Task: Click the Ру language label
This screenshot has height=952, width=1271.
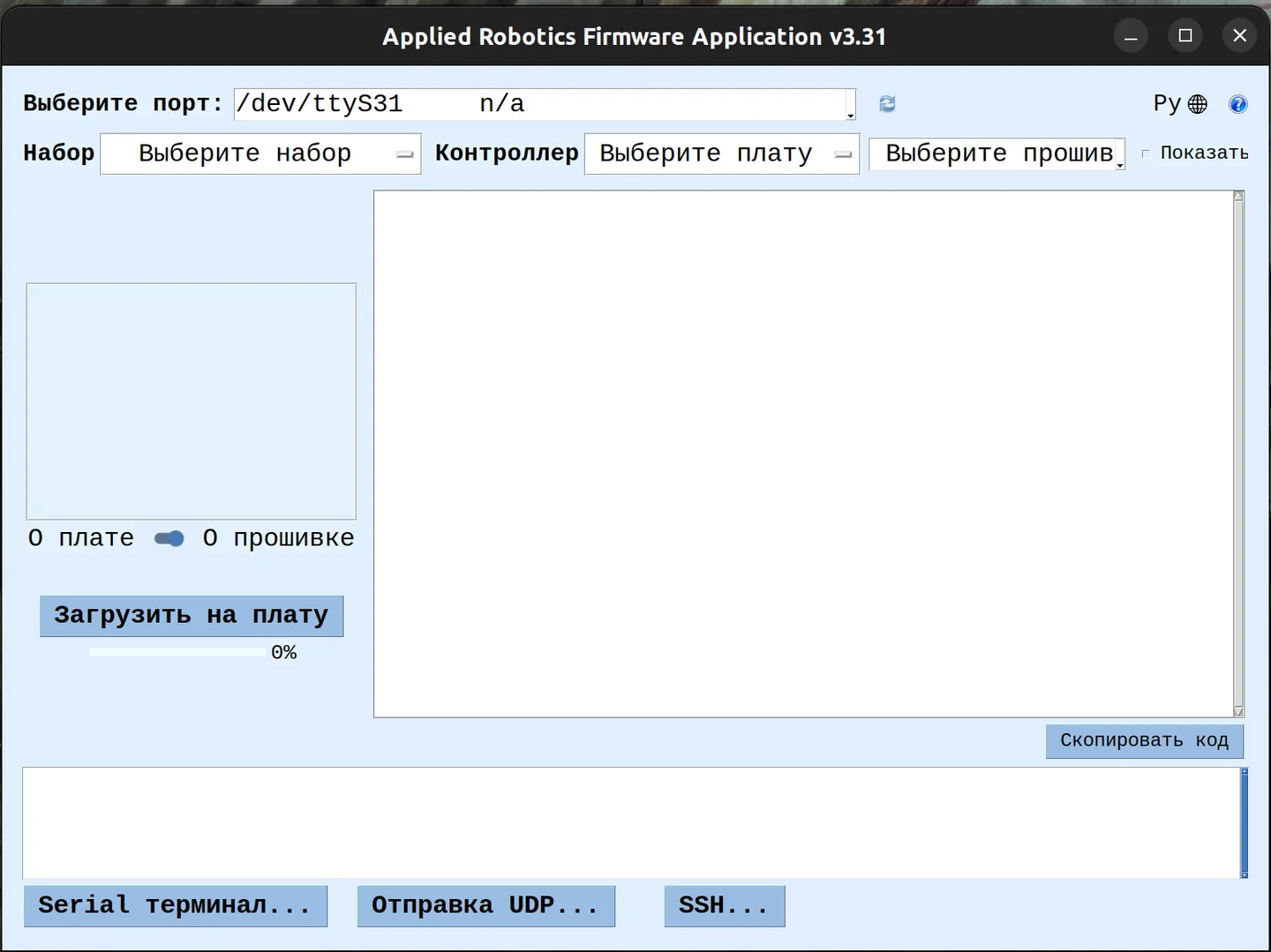Action: pos(1167,104)
